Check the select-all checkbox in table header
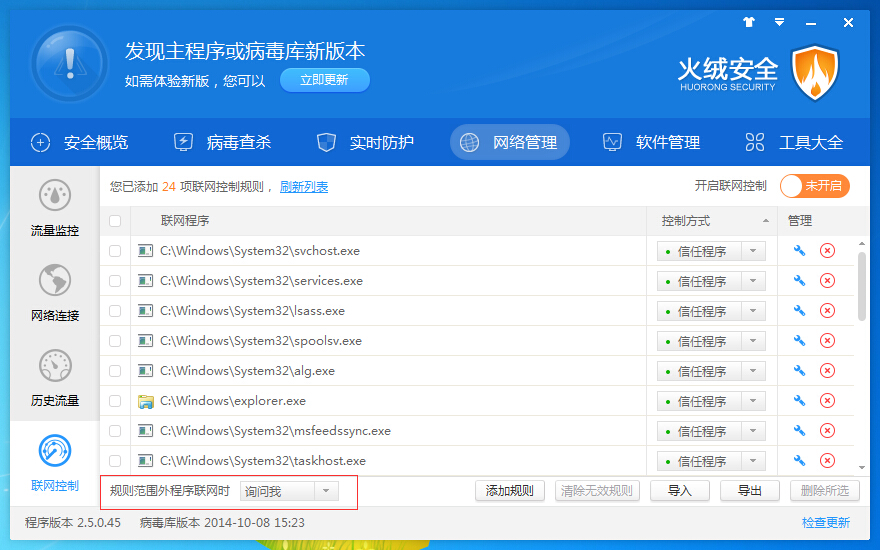Viewport: 880px width, 550px height. [x=115, y=221]
